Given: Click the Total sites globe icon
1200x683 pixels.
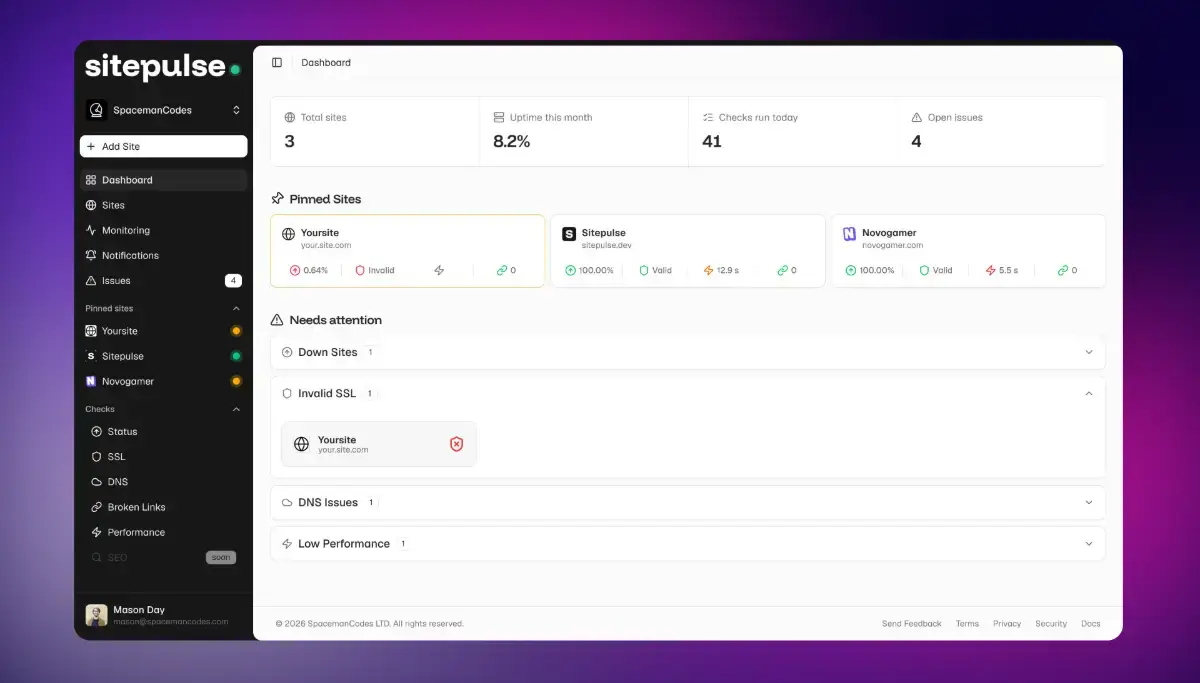Looking at the screenshot, I should pos(290,117).
